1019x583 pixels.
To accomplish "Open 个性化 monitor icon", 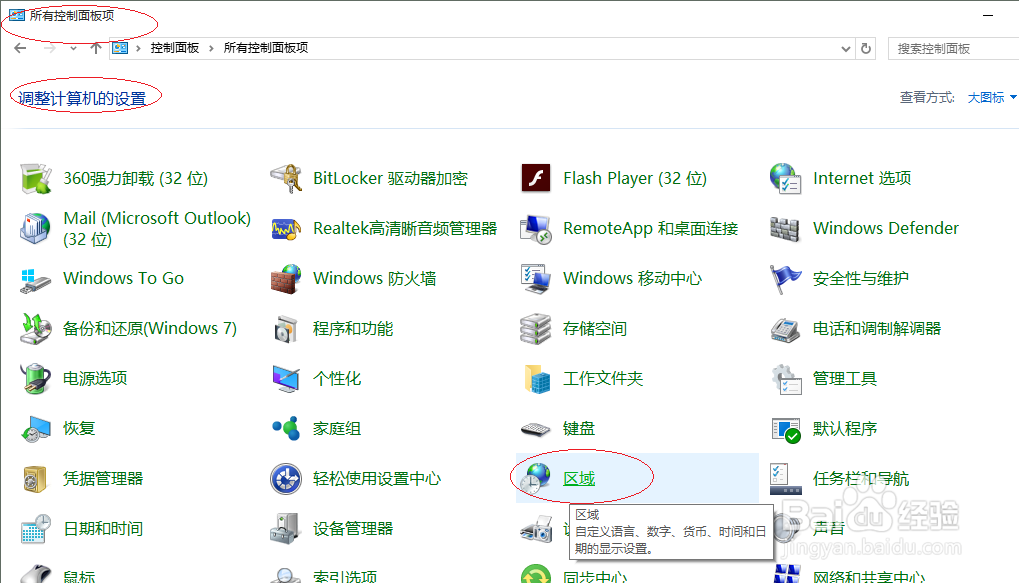I will pos(286,378).
